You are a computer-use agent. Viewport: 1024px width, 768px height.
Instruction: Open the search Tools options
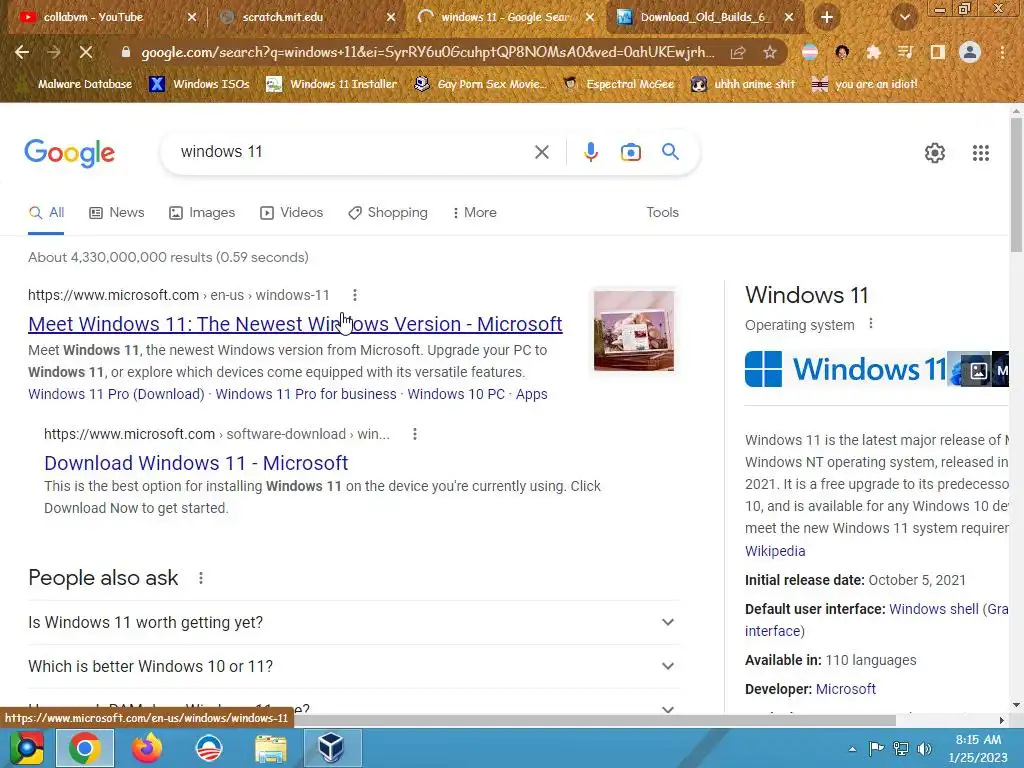(662, 213)
